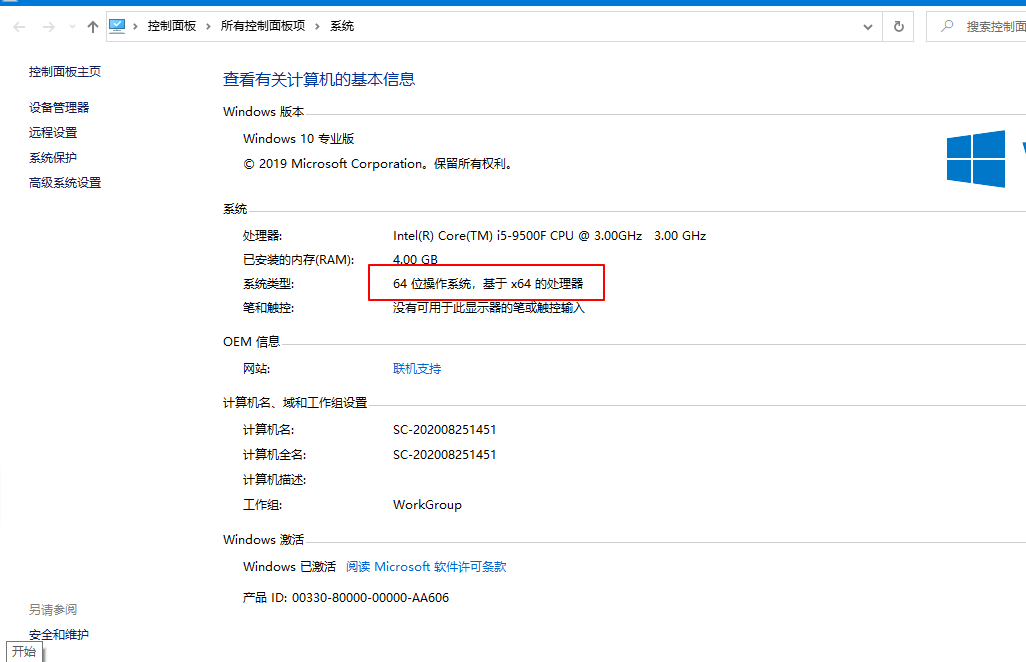Image resolution: width=1026 pixels, height=662 pixels.
Task: Expand the chevron after 控制面板 breadcrumb
Action: coord(208,27)
